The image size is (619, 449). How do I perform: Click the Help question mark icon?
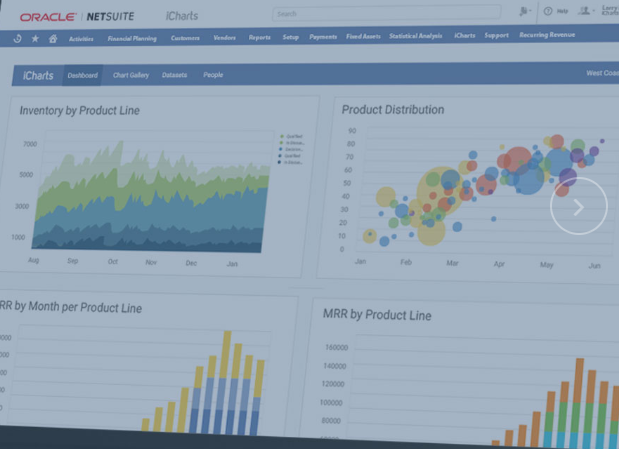[x=548, y=12]
